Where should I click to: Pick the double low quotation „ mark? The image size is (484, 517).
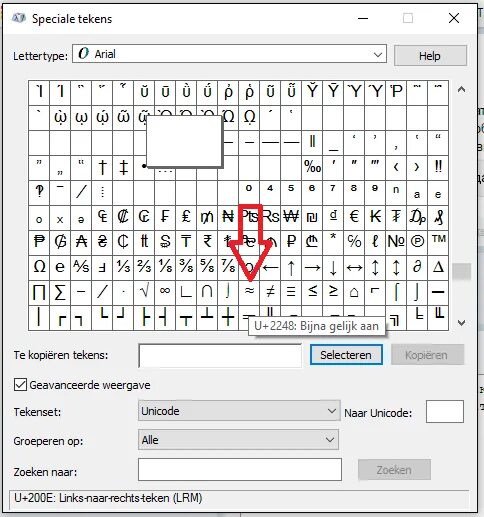[60, 167]
